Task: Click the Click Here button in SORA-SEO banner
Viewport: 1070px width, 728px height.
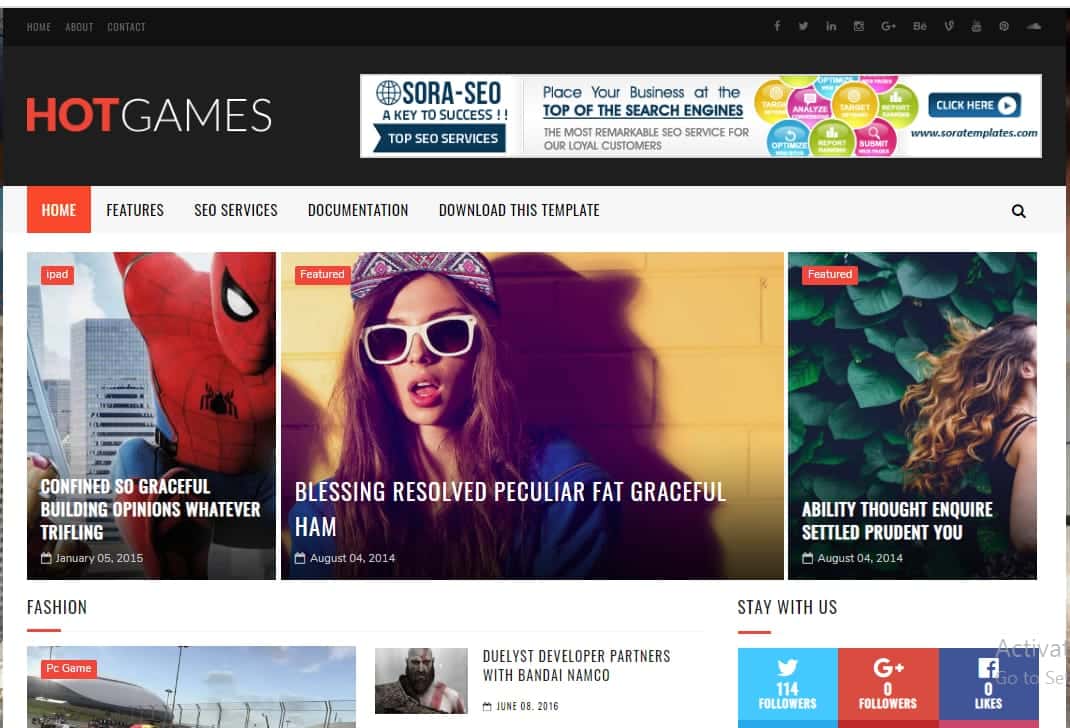Action: click(x=973, y=104)
